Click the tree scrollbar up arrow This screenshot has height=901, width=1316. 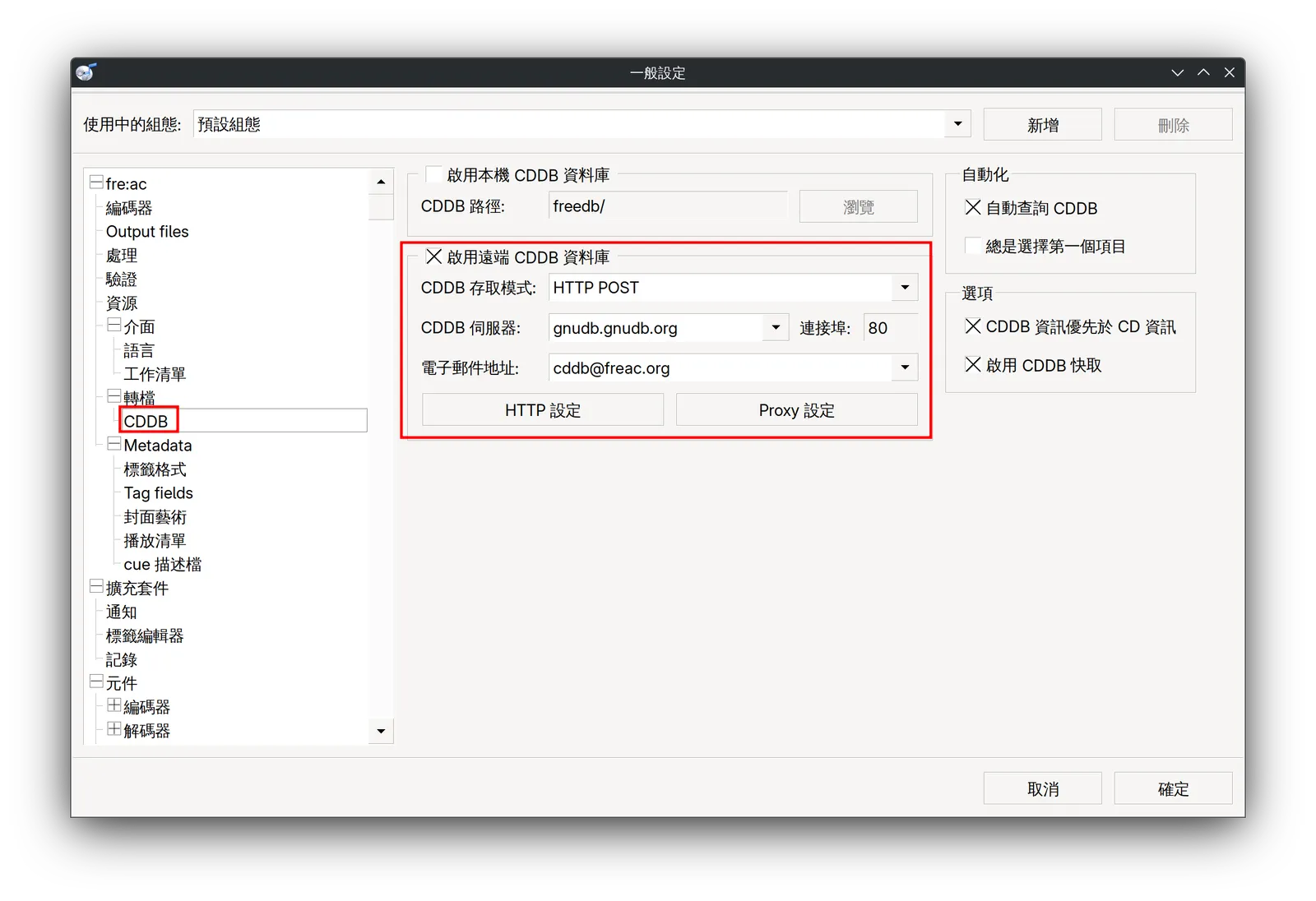[381, 182]
